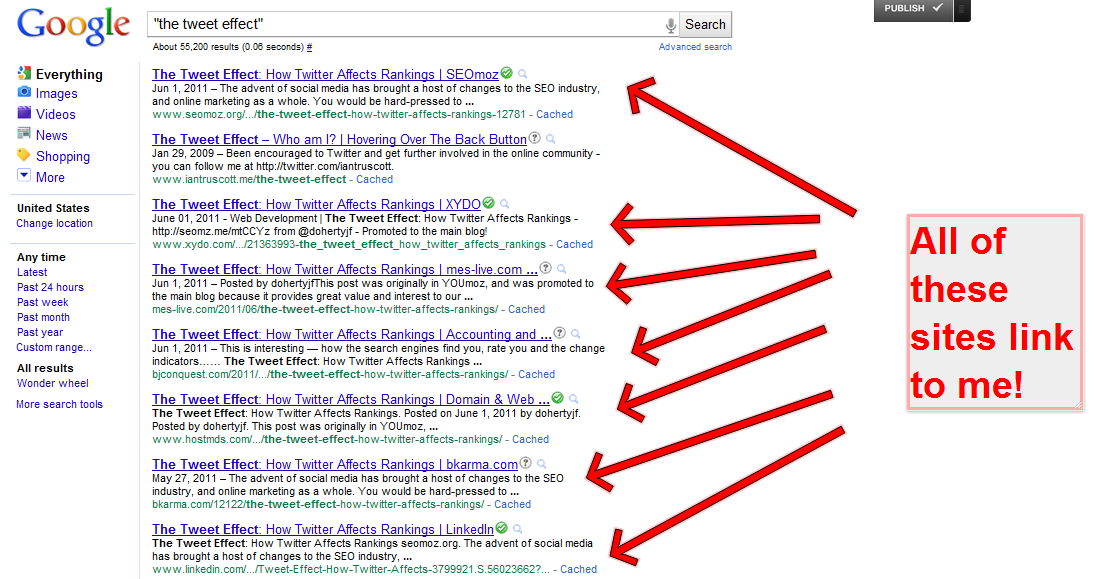This screenshot has width=1101, height=579.
Task: Open the Cached link for the bkarma.com result
Action: pyautogui.click(x=513, y=505)
